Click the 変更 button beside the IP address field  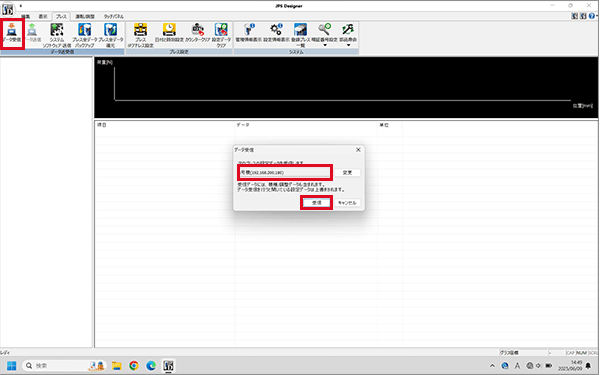347,173
